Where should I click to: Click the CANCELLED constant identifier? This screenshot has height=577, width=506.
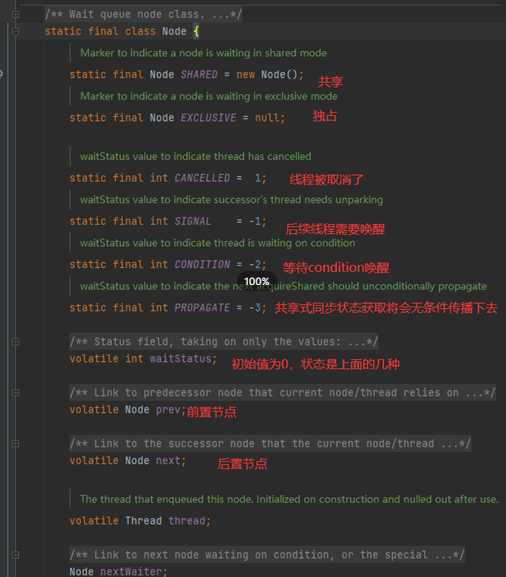tap(202, 178)
